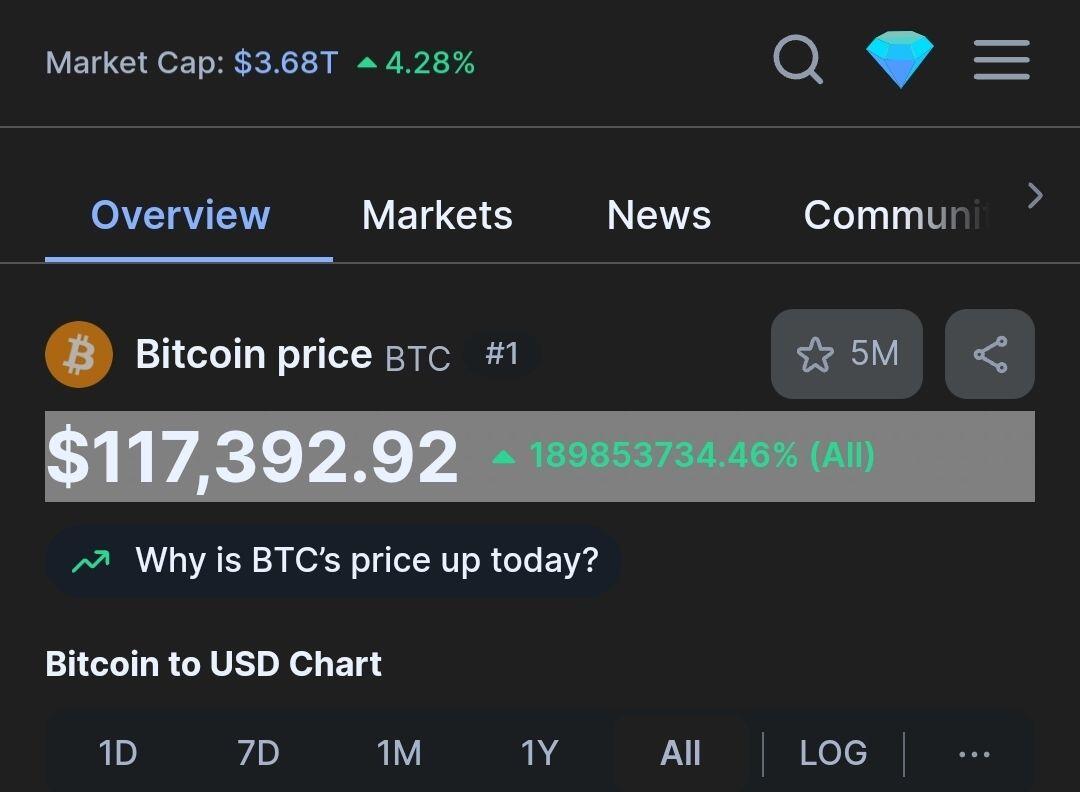
Task: Click the share icon button
Action: pyautogui.click(x=990, y=354)
